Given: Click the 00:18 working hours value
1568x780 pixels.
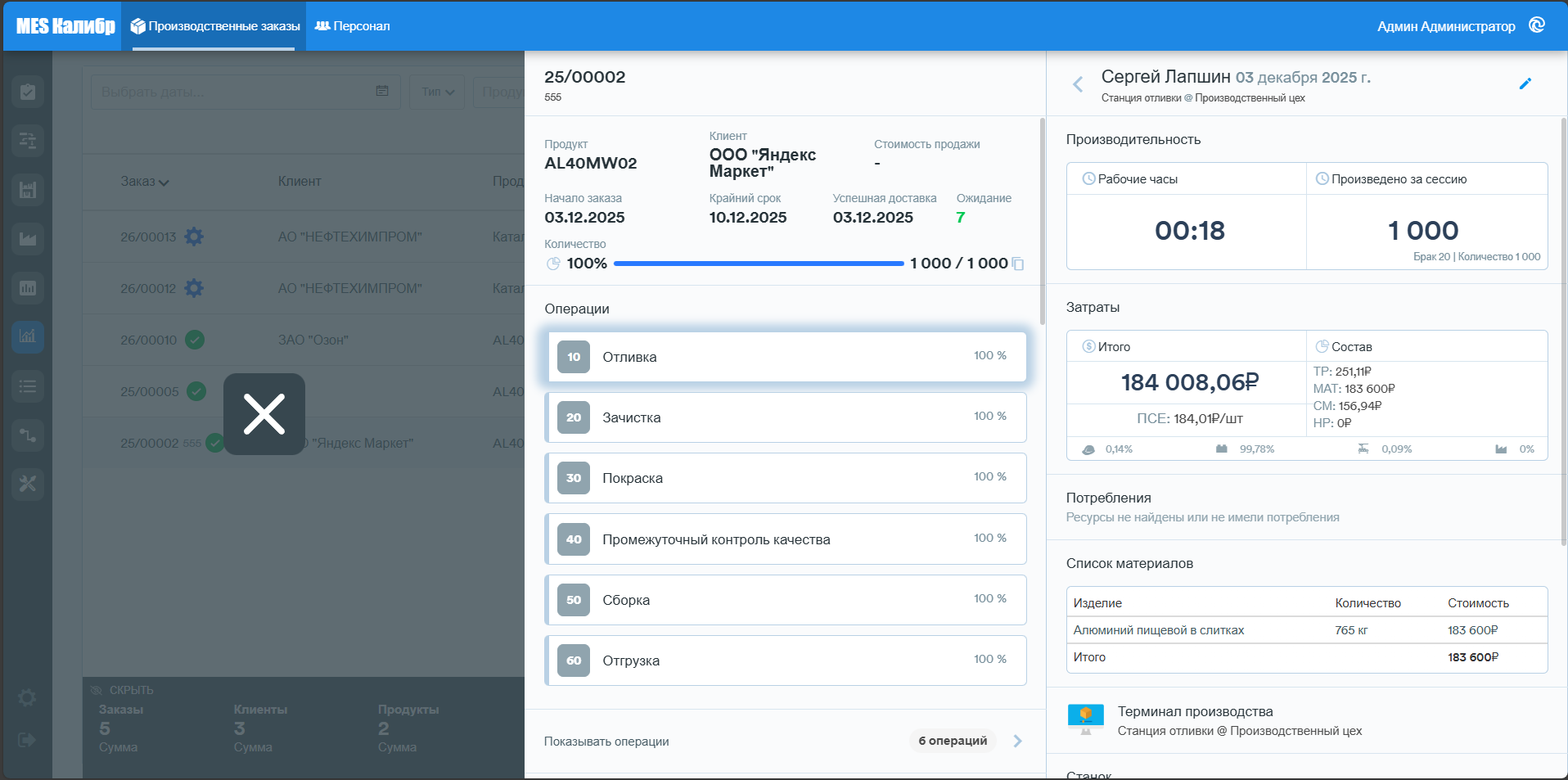Looking at the screenshot, I should 1190,231.
